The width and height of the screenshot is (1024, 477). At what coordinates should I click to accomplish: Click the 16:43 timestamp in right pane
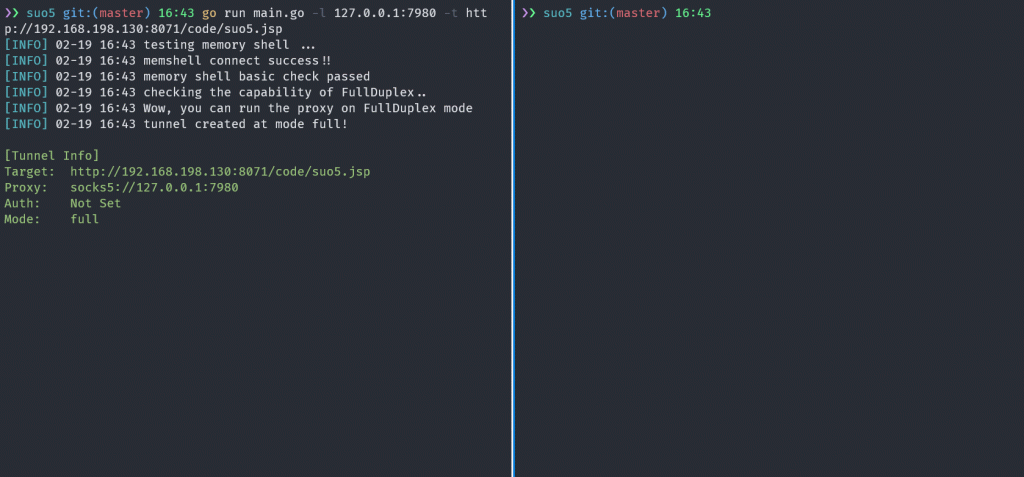tap(693, 13)
